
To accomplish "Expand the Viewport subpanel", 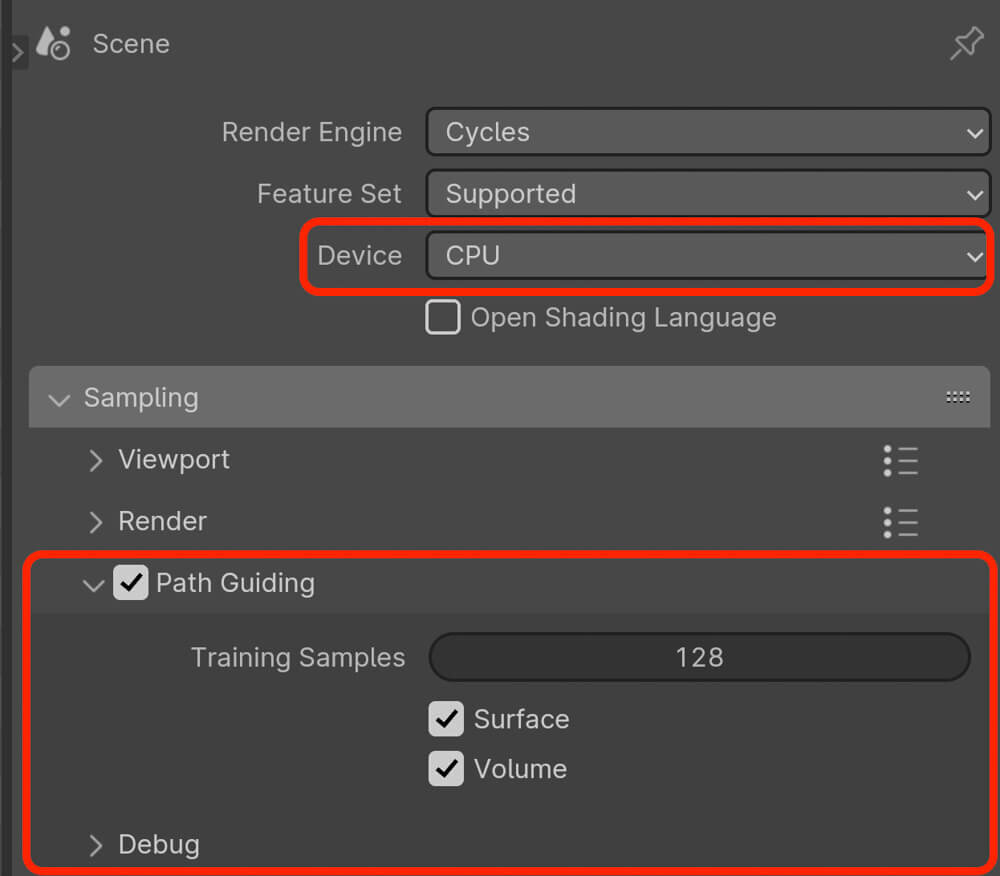I will tap(173, 460).
